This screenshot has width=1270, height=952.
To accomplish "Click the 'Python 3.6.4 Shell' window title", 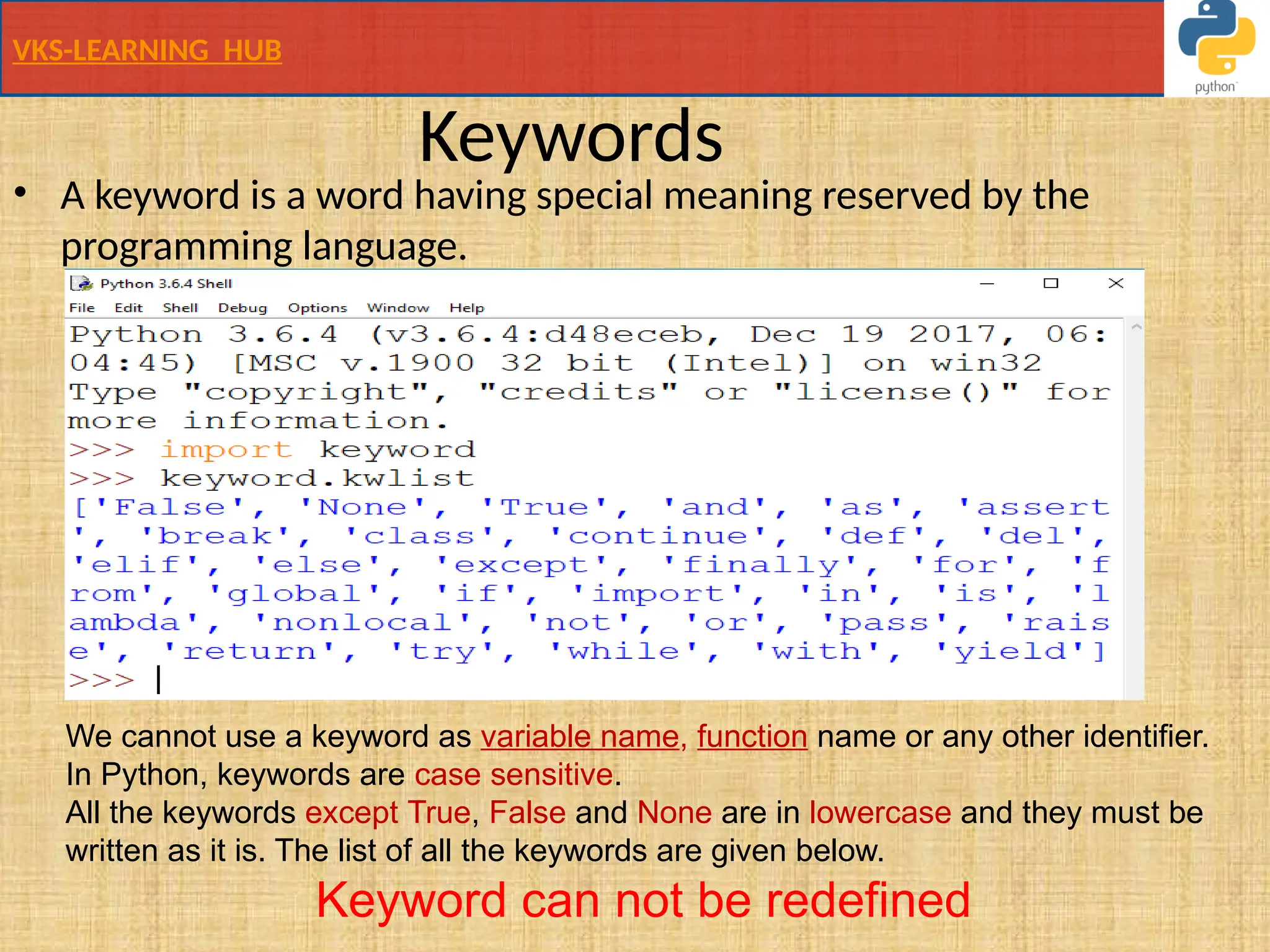I will (x=166, y=283).
